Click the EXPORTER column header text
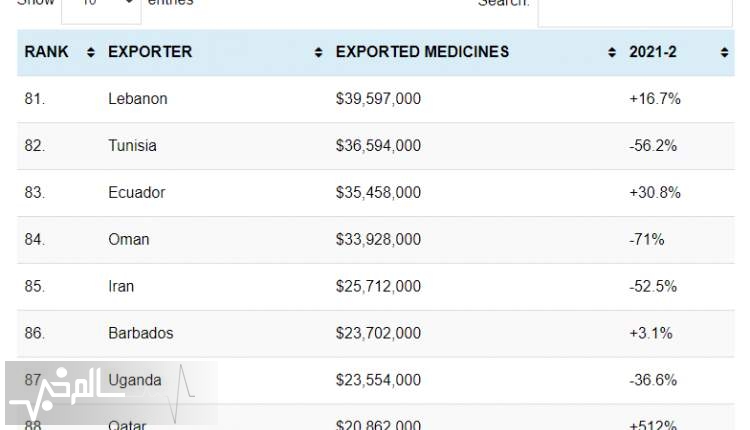Viewport: 750px width, 430px height. [x=150, y=52]
